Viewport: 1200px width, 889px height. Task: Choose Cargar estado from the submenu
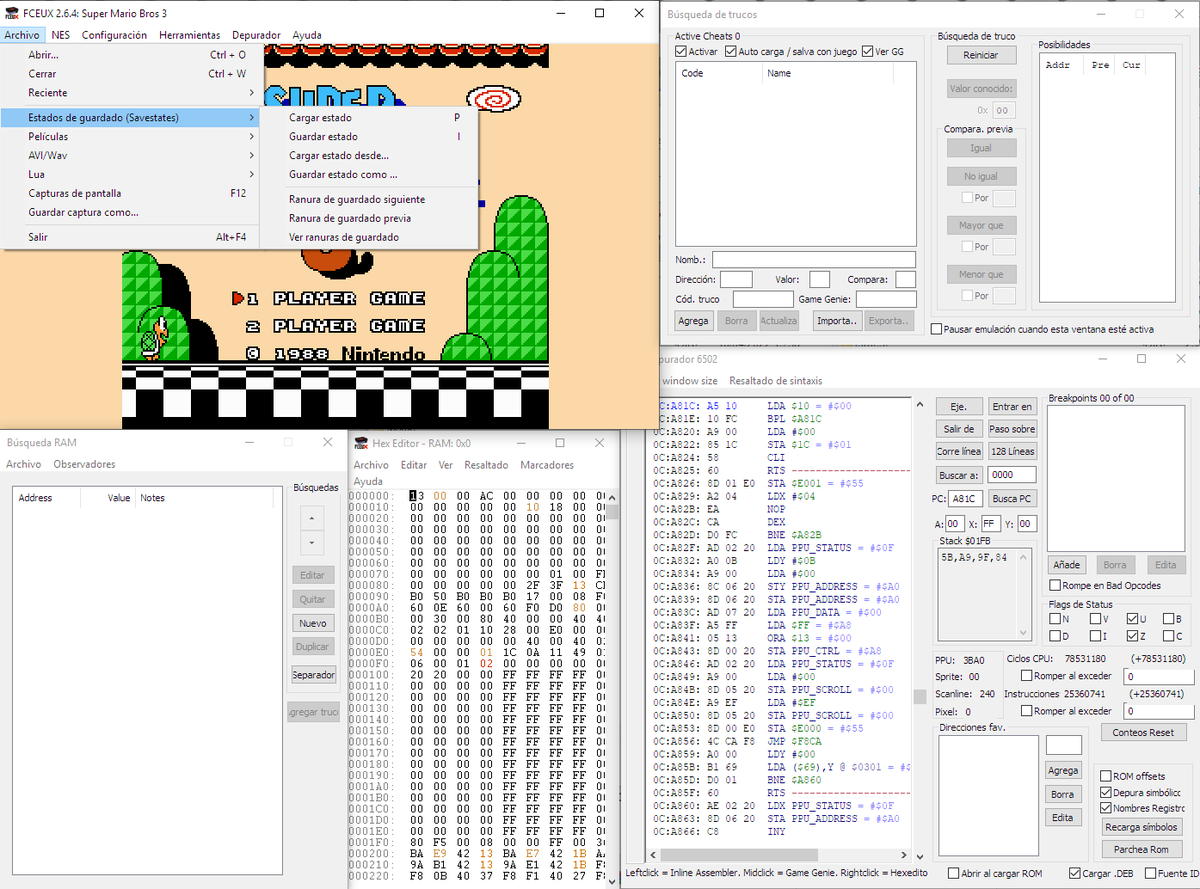pyautogui.click(x=370, y=118)
